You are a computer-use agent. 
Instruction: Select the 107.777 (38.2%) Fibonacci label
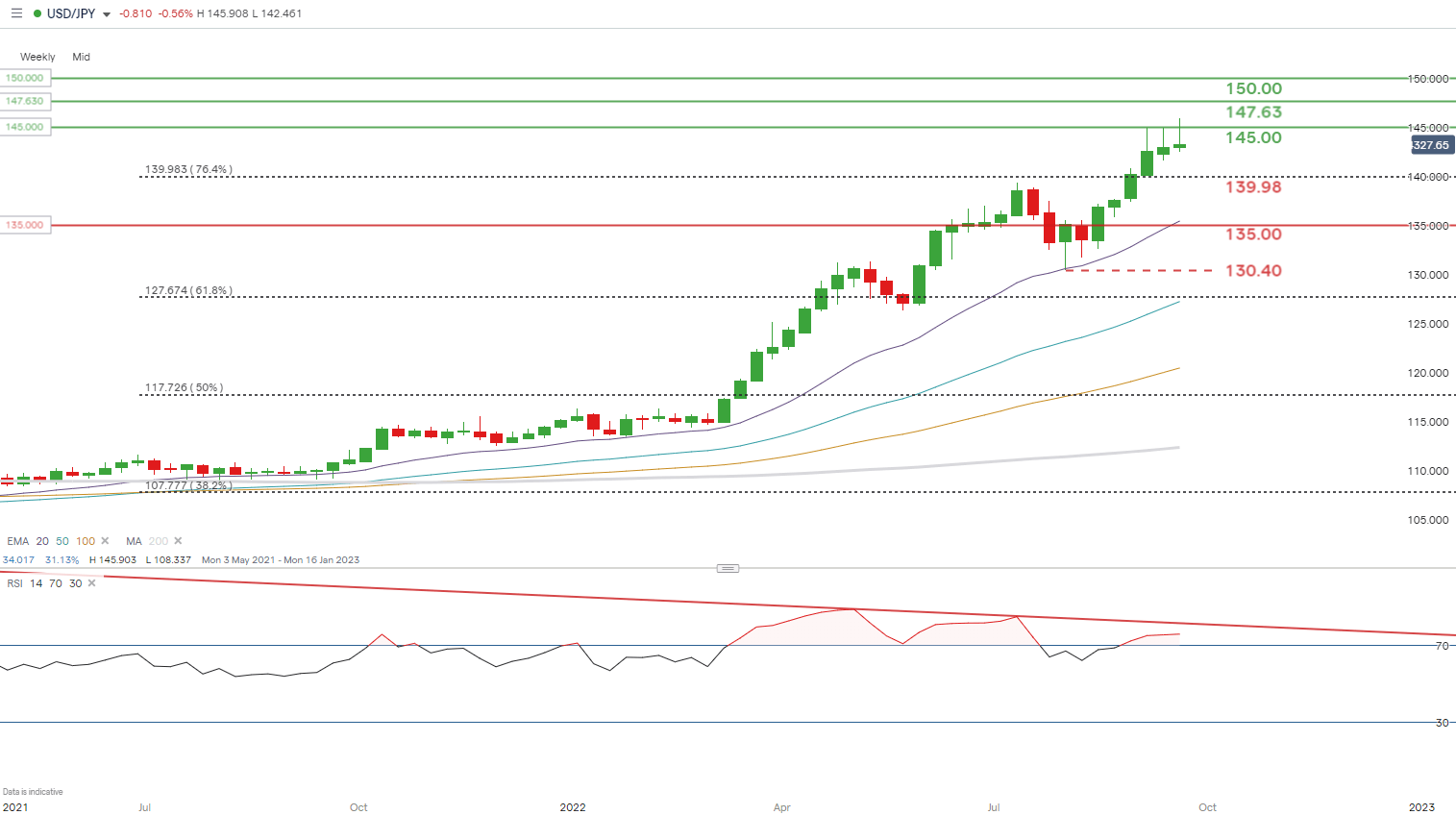coord(188,485)
